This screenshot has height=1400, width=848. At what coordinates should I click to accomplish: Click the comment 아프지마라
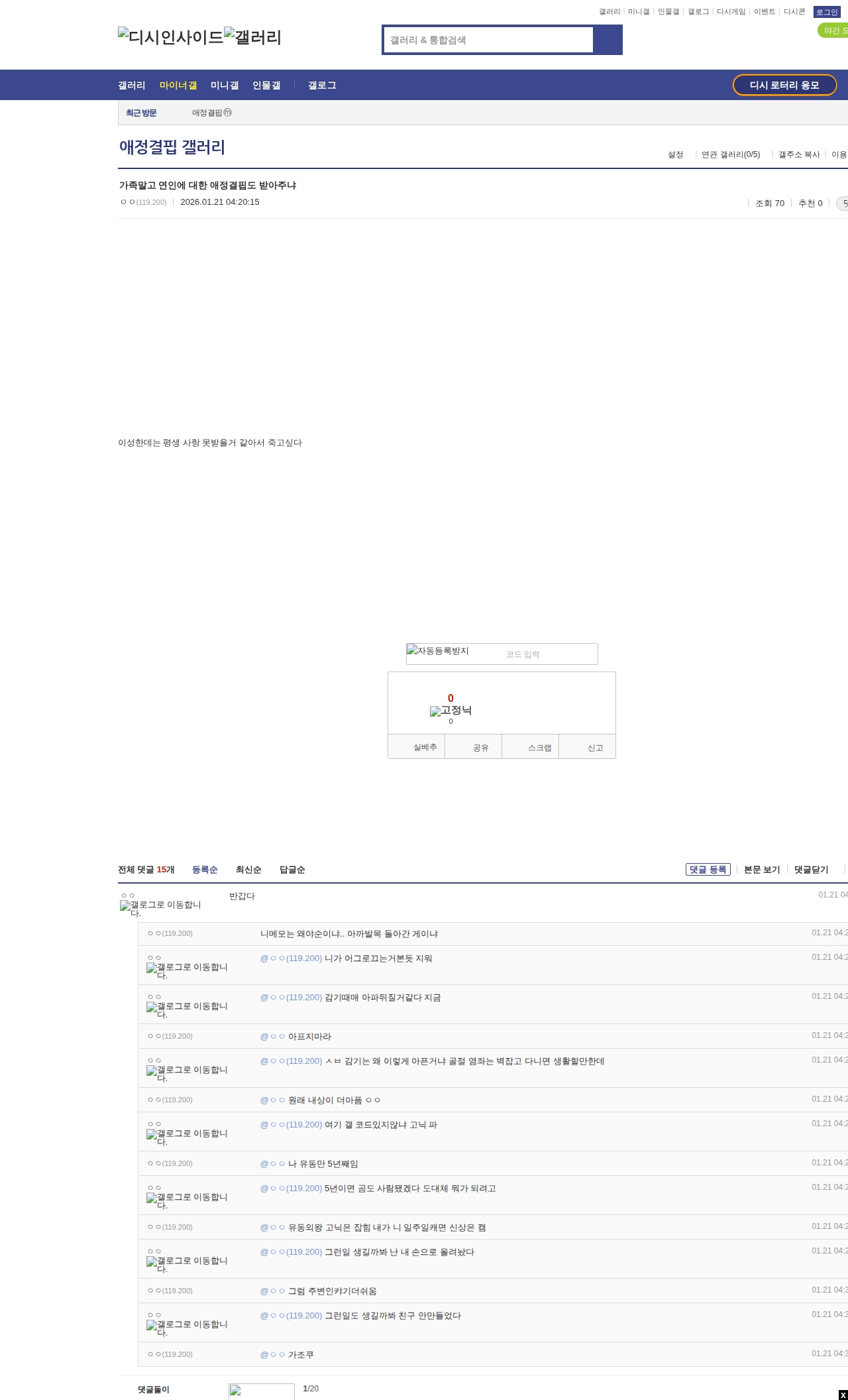tap(309, 1037)
